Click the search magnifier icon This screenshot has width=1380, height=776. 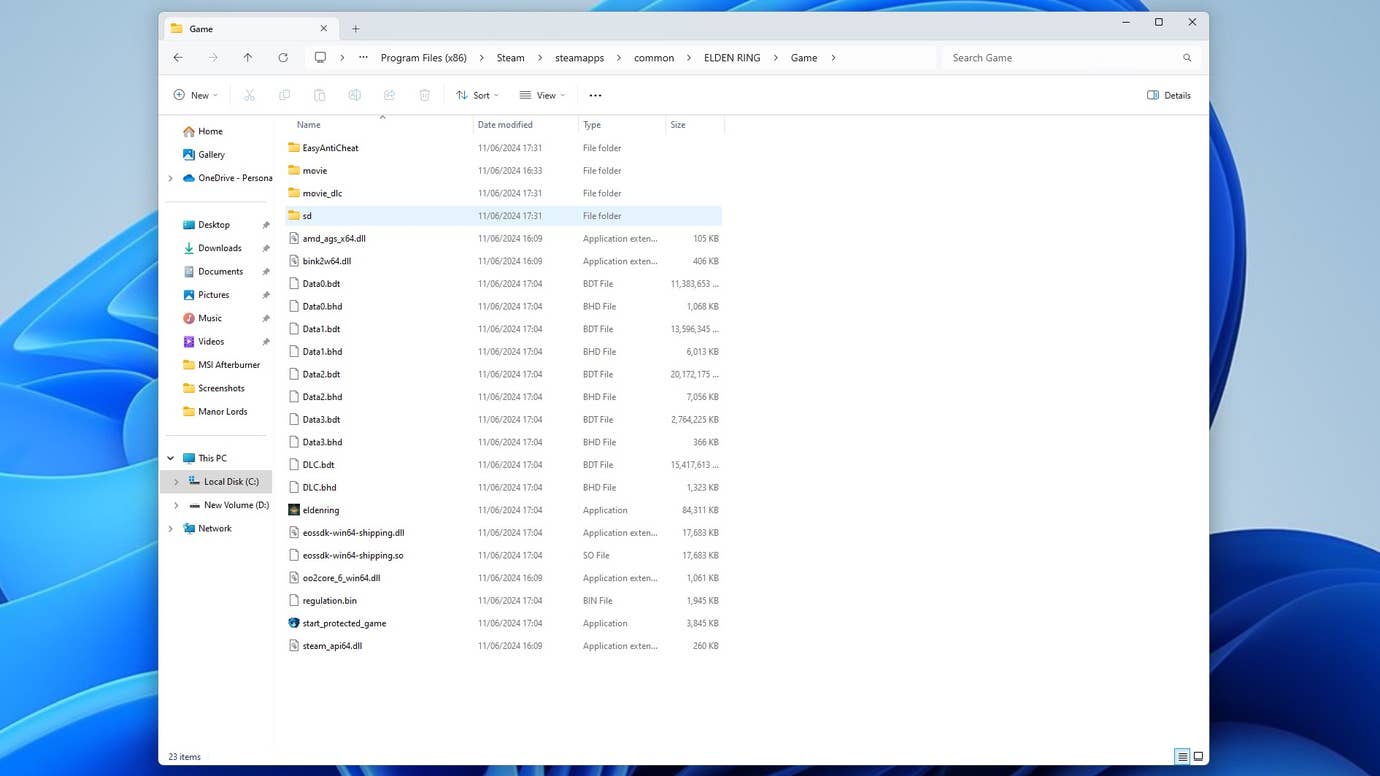click(1187, 58)
